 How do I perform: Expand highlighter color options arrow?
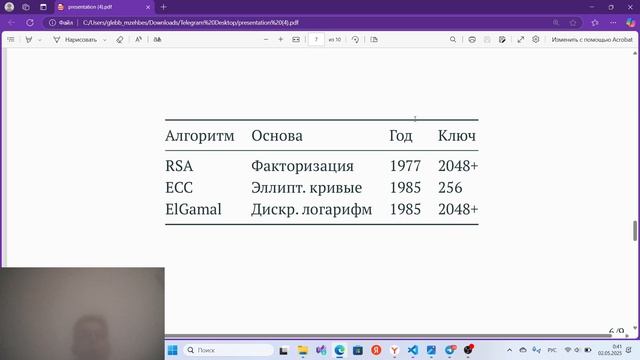(40, 40)
